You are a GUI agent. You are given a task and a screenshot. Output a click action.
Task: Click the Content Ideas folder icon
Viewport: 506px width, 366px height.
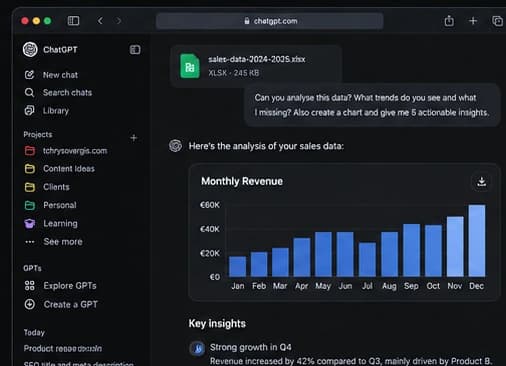(30, 169)
